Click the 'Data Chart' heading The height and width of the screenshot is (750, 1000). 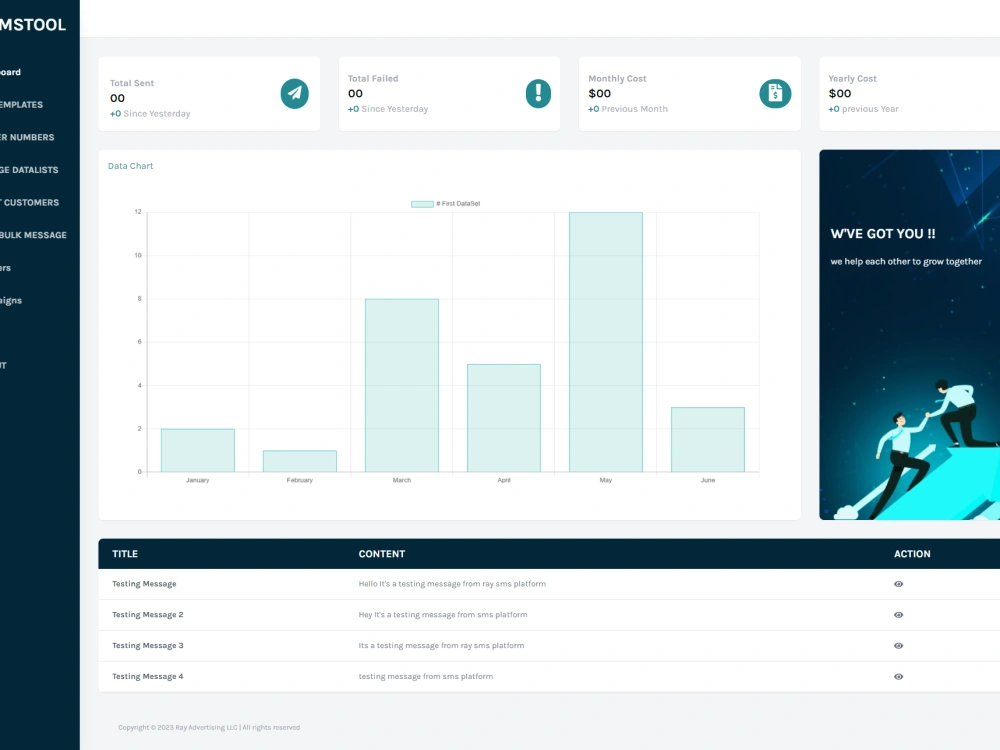[131, 166]
